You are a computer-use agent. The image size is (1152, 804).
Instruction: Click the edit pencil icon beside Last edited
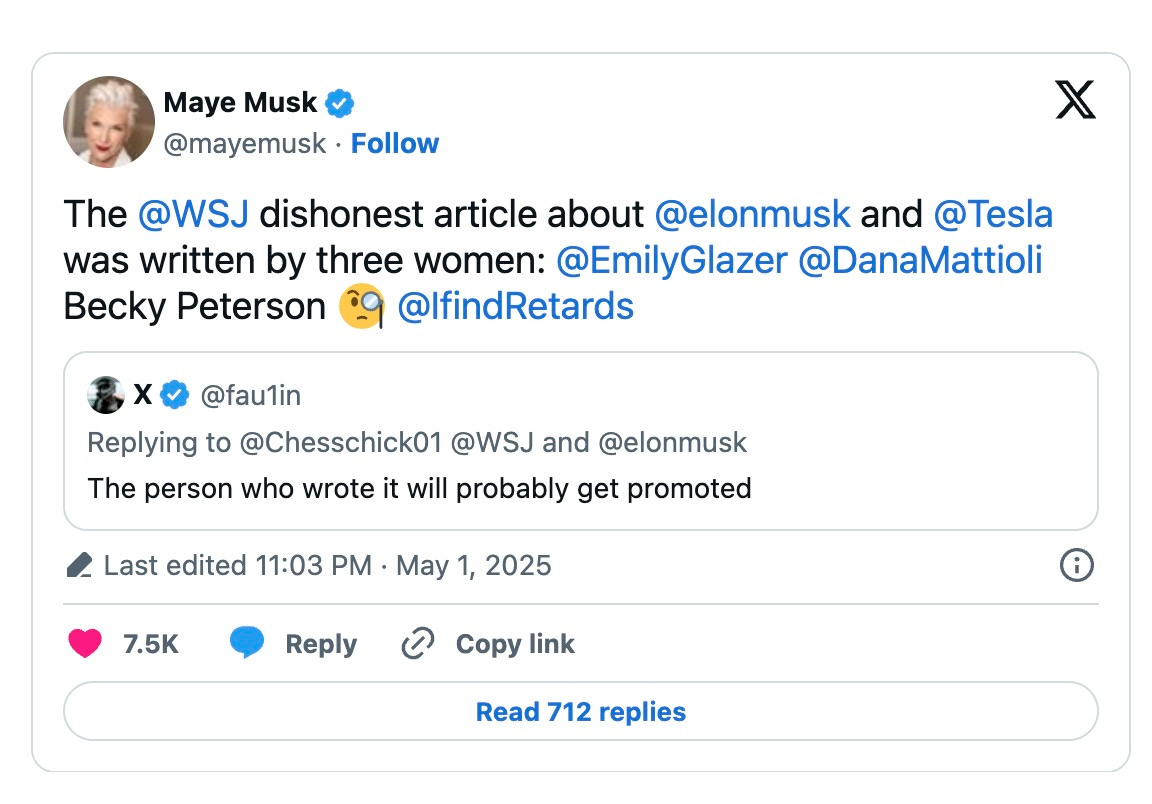point(78,564)
